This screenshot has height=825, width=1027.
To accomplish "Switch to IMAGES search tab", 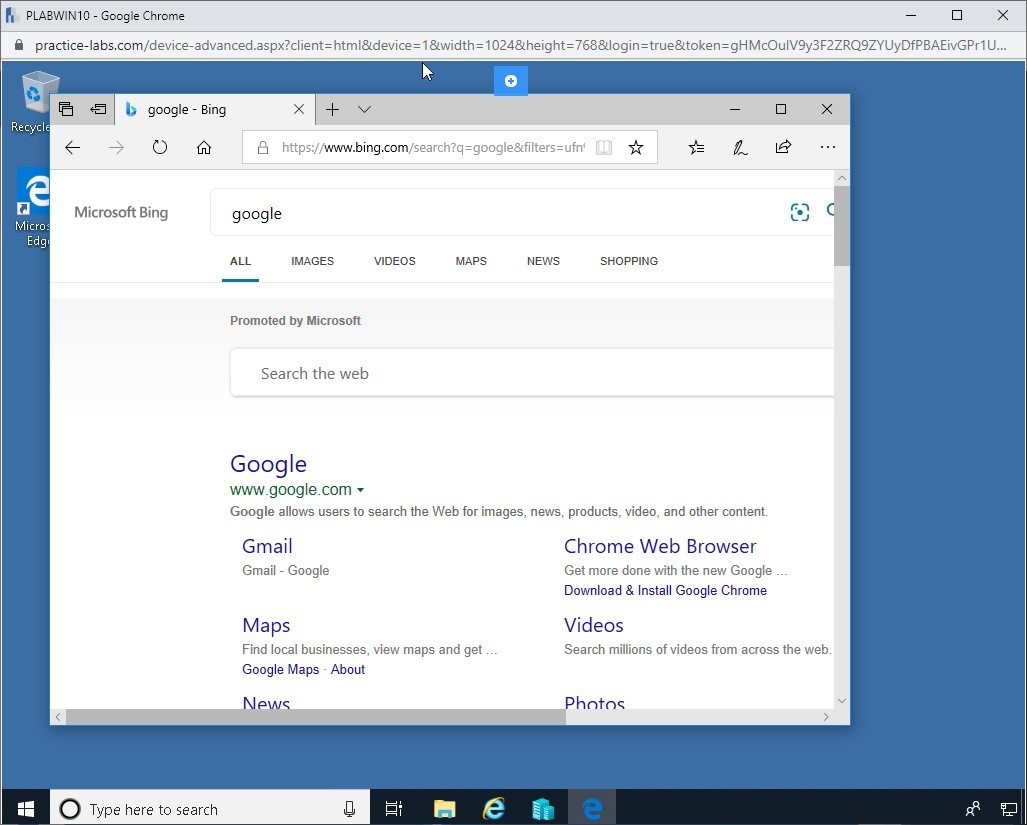I will point(312,261).
